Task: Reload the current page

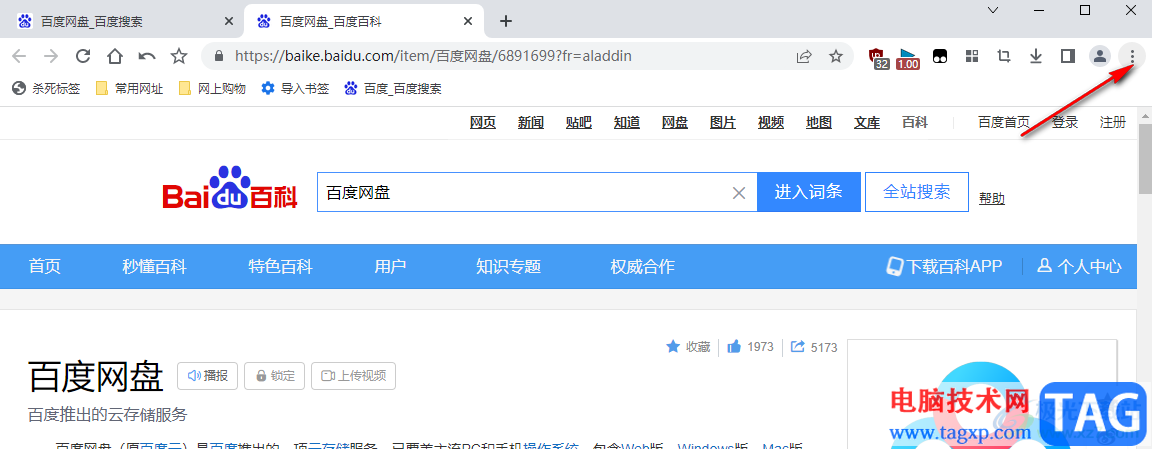Action: click(83, 56)
